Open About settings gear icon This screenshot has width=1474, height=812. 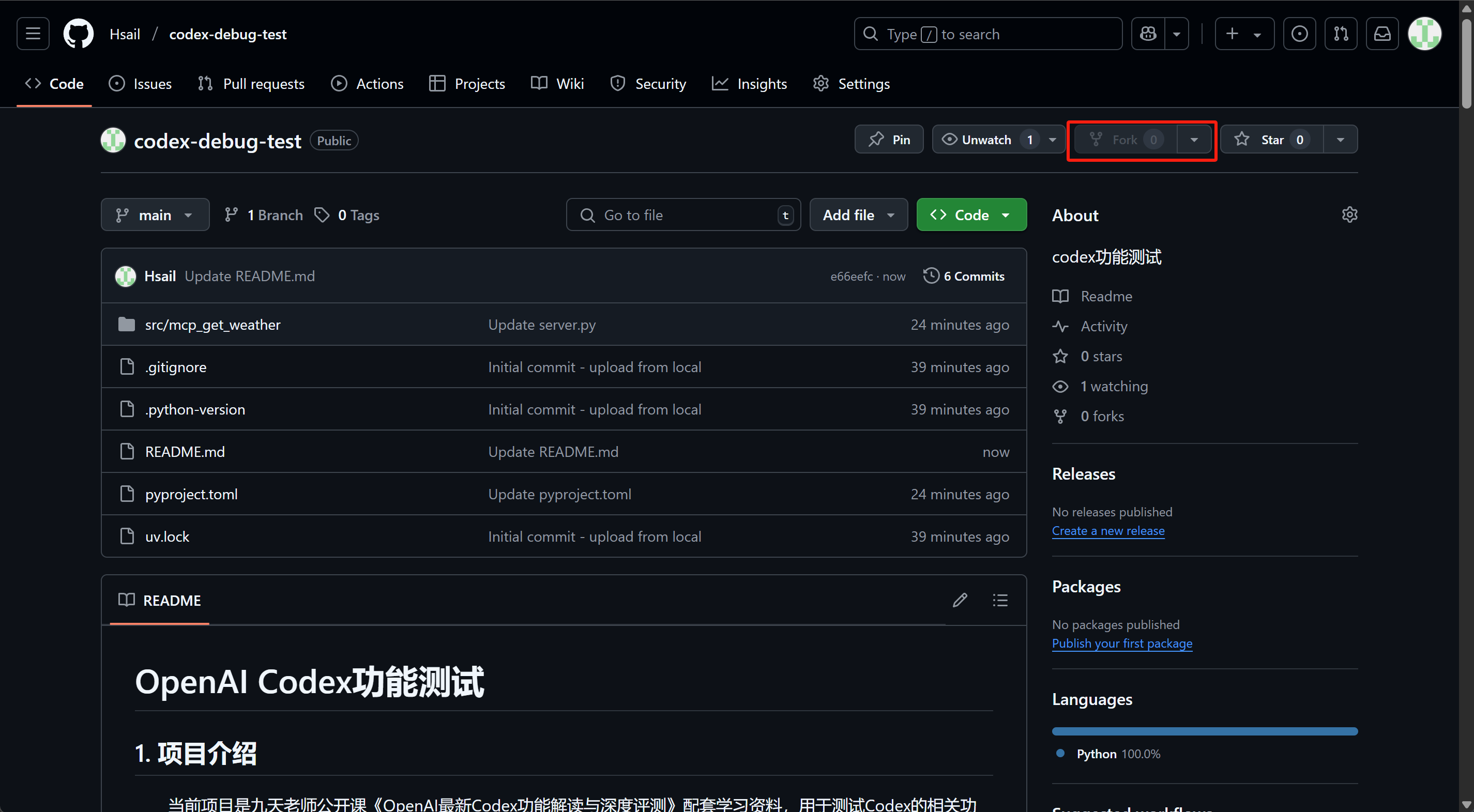1349,215
